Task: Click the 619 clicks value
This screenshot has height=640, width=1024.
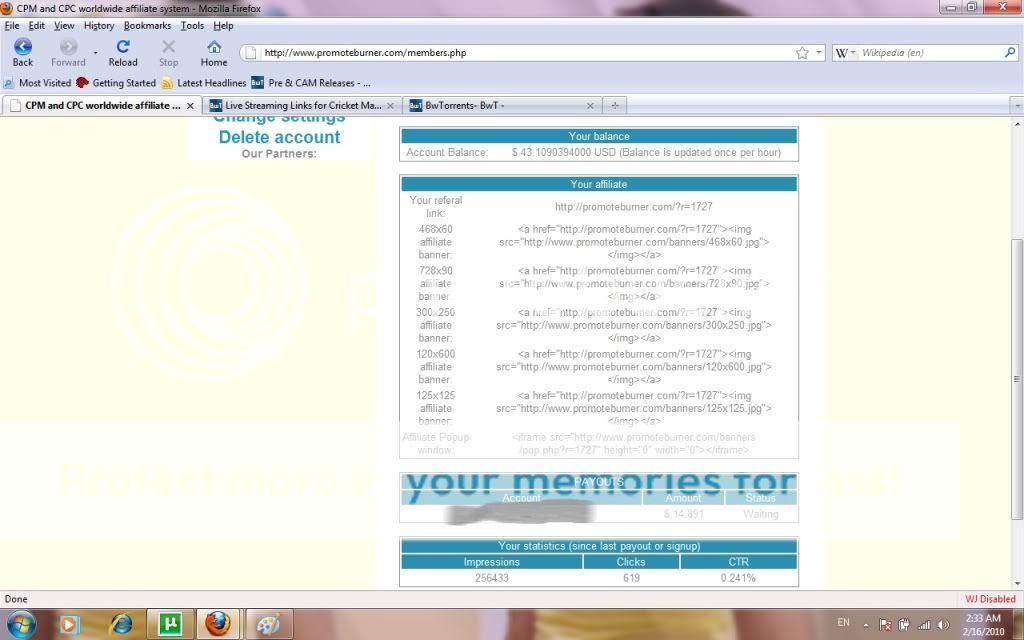Action: tap(631, 578)
